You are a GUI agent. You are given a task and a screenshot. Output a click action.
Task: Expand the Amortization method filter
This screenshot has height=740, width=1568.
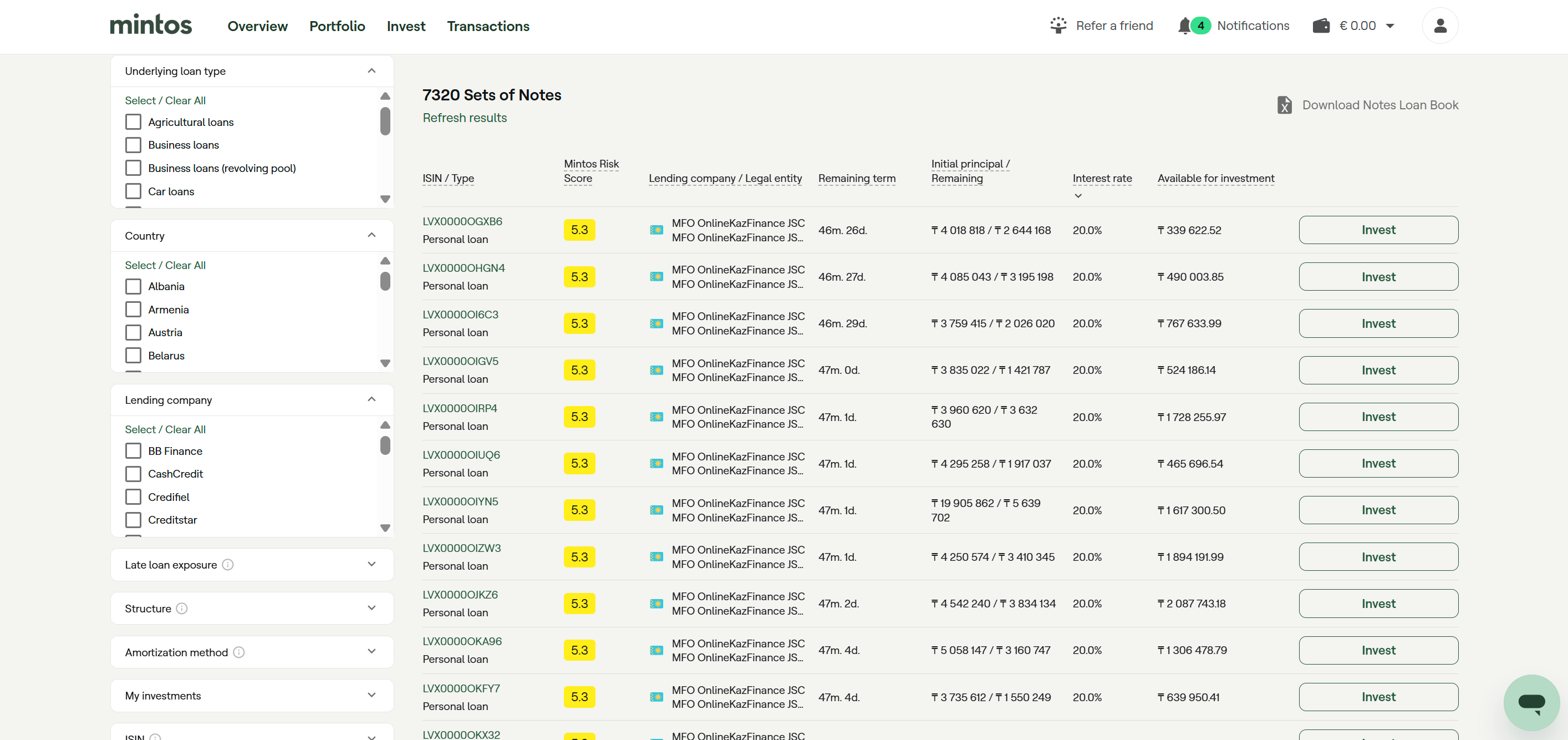click(x=371, y=652)
